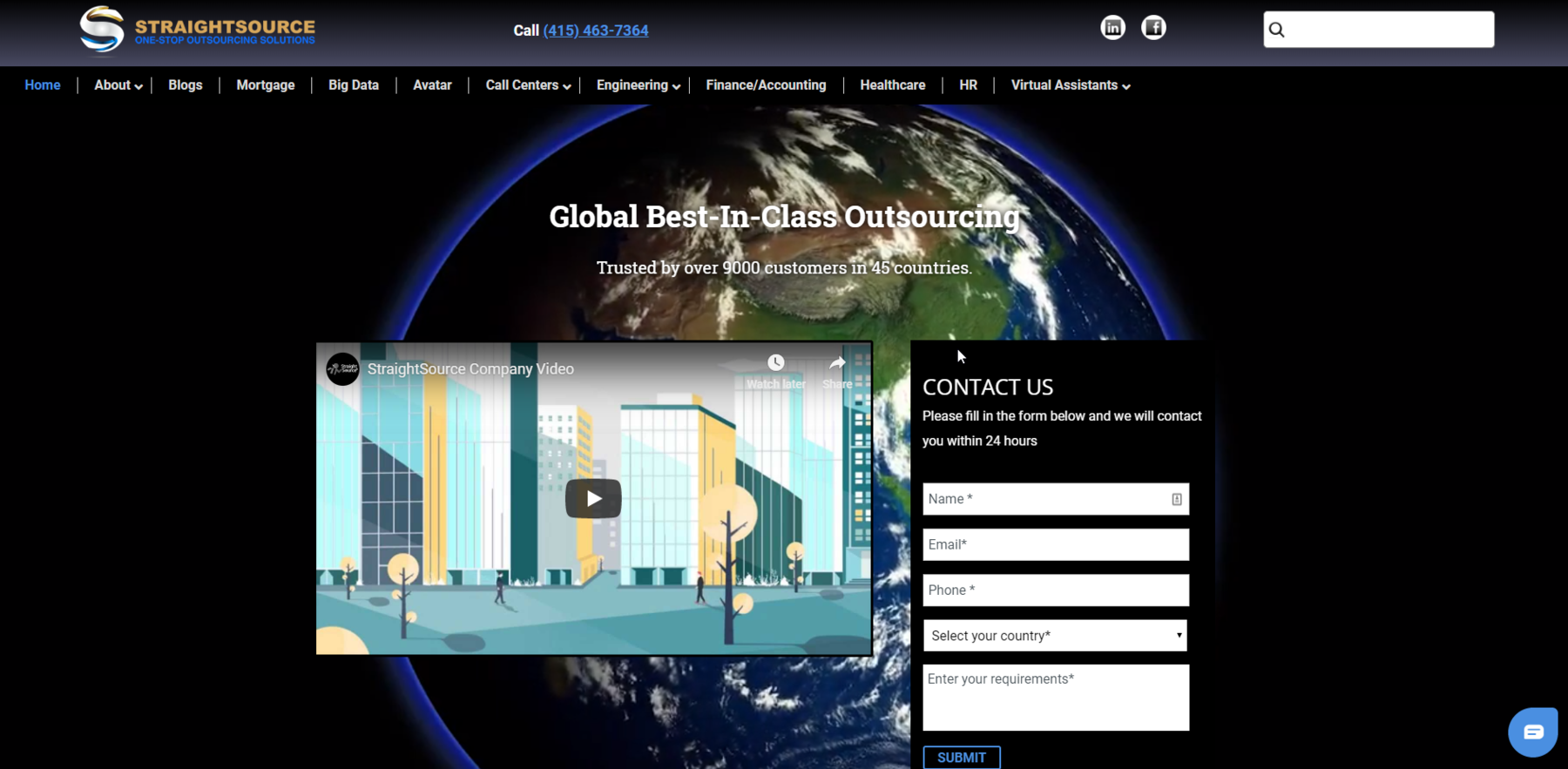Click into the Phone field
1568x769 pixels.
point(1056,590)
